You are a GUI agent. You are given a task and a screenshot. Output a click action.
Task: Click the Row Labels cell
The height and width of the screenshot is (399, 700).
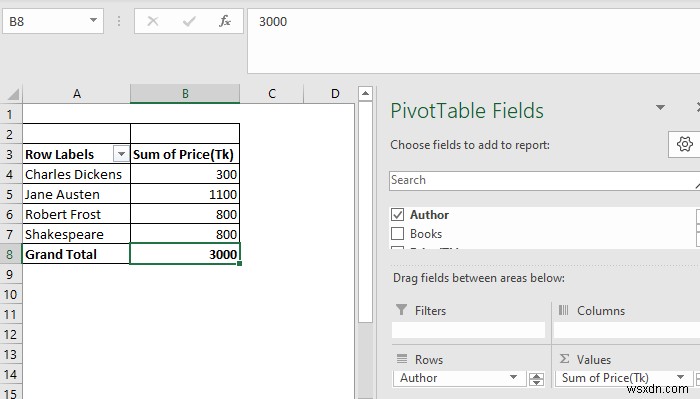(76, 154)
